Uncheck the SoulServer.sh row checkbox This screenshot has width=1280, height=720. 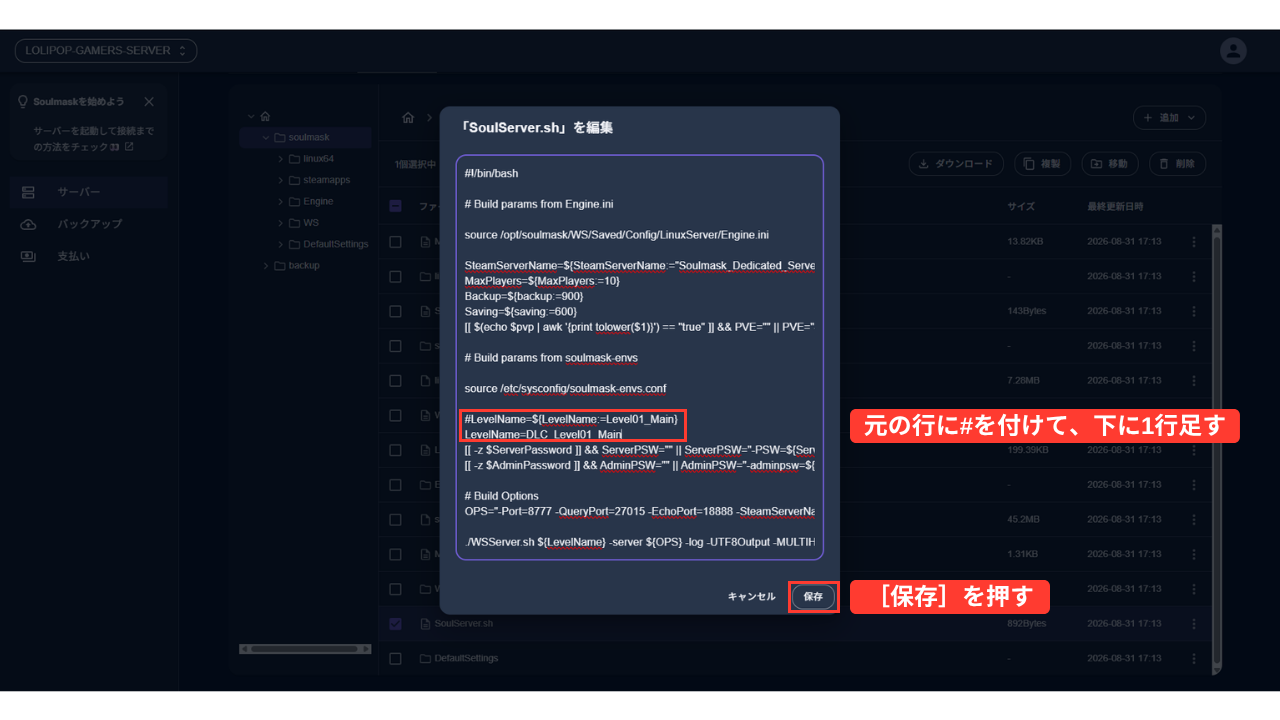click(396, 624)
